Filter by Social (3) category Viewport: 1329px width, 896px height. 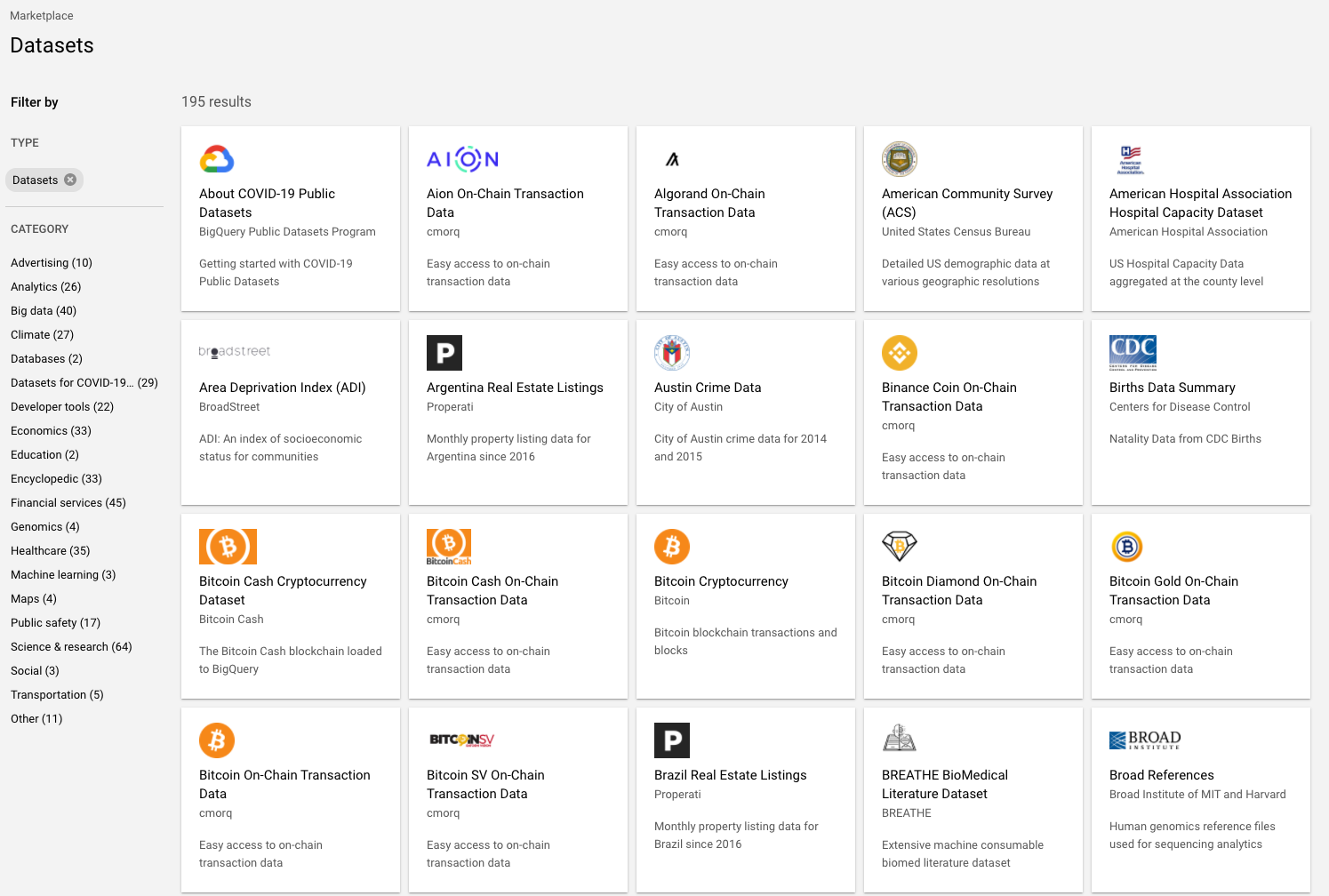pyautogui.click(x=35, y=671)
